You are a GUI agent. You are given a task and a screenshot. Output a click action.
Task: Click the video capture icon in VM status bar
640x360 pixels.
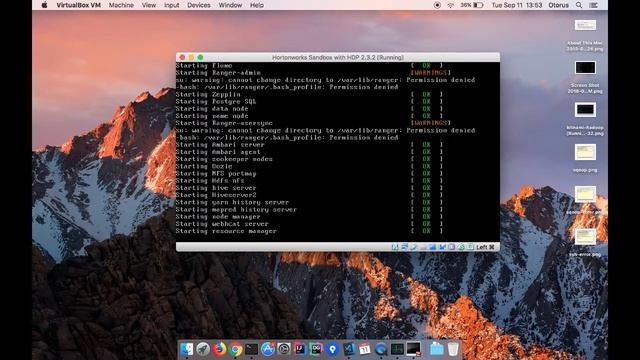pos(451,247)
